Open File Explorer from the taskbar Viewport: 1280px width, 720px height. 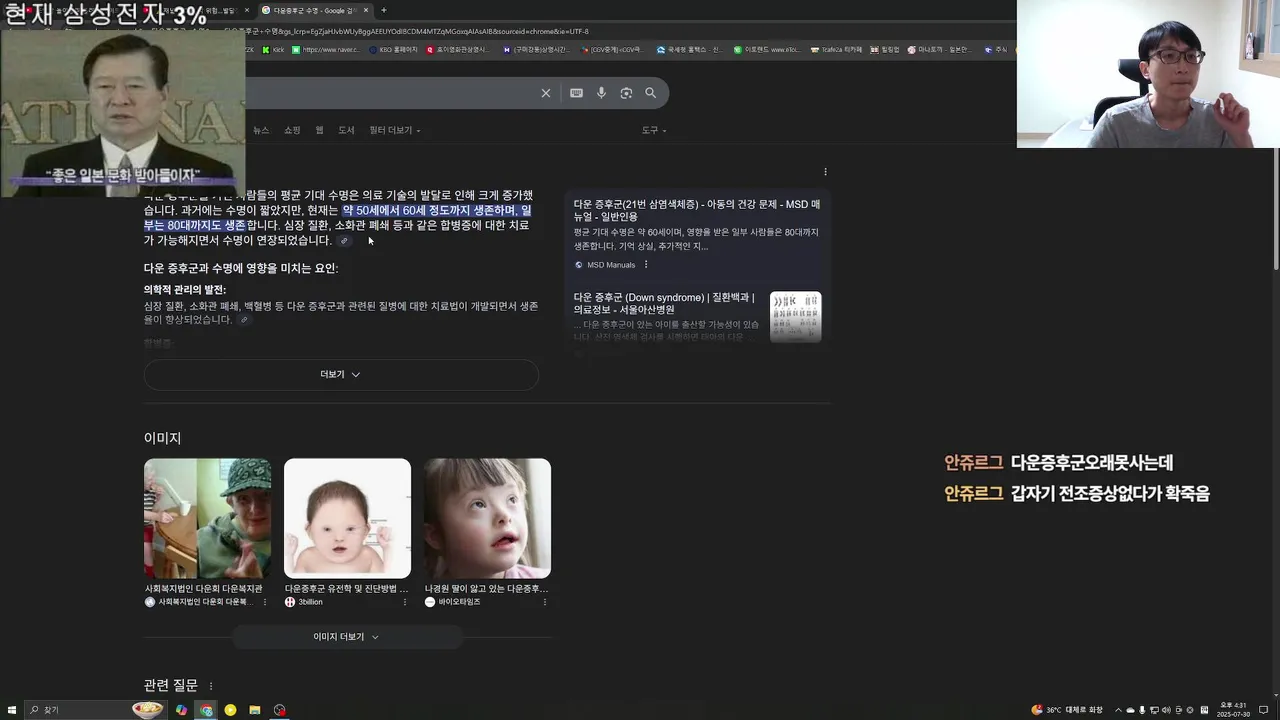[255, 710]
